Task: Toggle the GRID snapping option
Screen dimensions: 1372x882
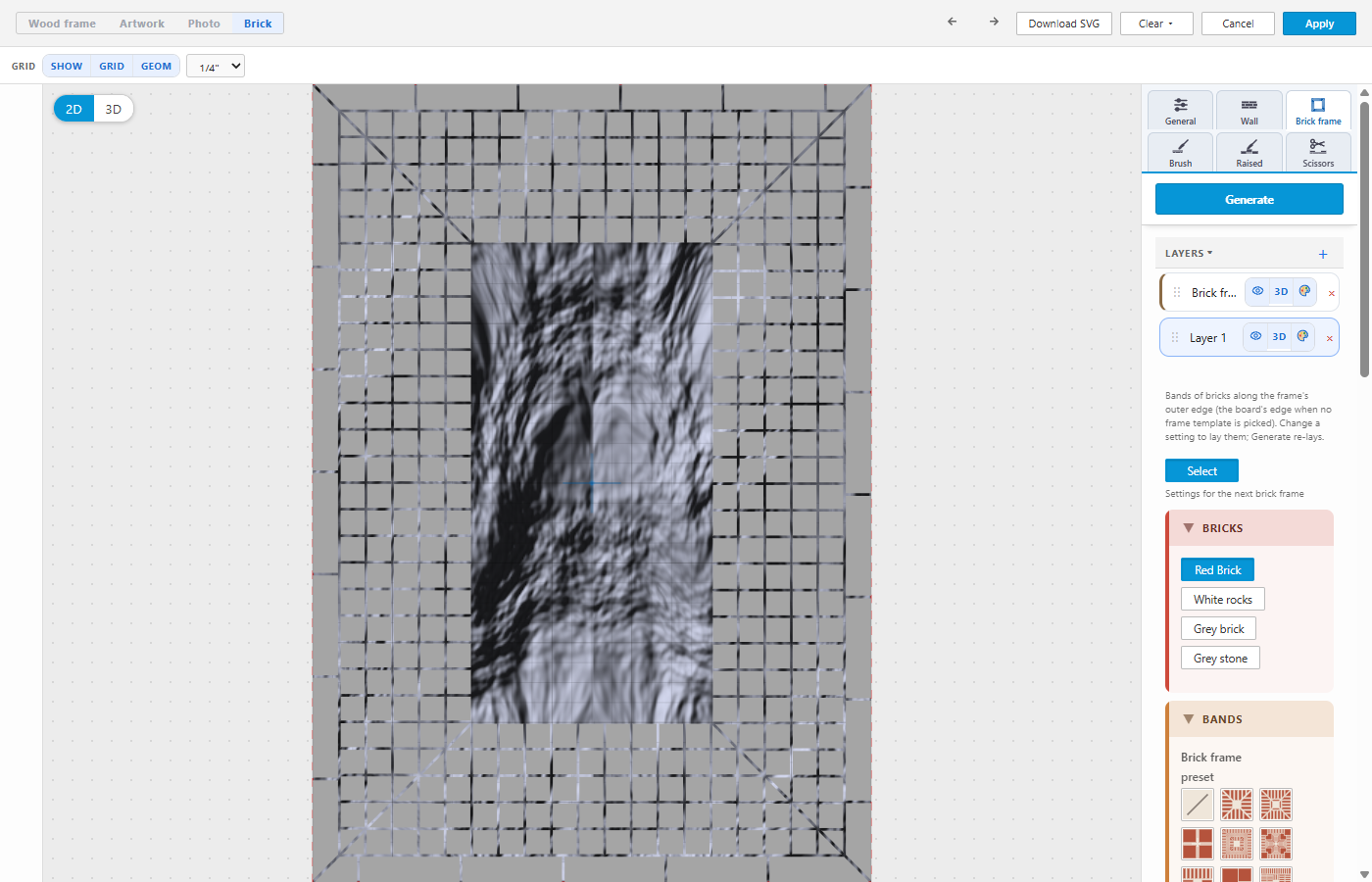Action: coord(112,66)
